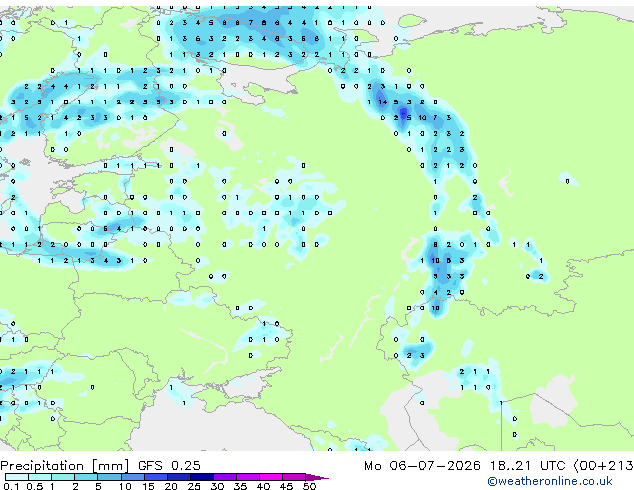Click the '14' precipitation value on the map
Image resolution: width=634 pixels, height=490 pixels.
coord(383,102)
